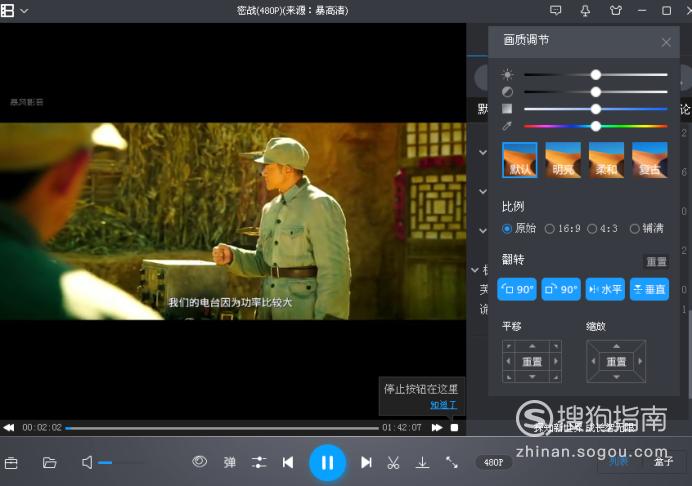Expand the second chevron in right sidebar list
692x486 pixels.
(x=483, y=192)
